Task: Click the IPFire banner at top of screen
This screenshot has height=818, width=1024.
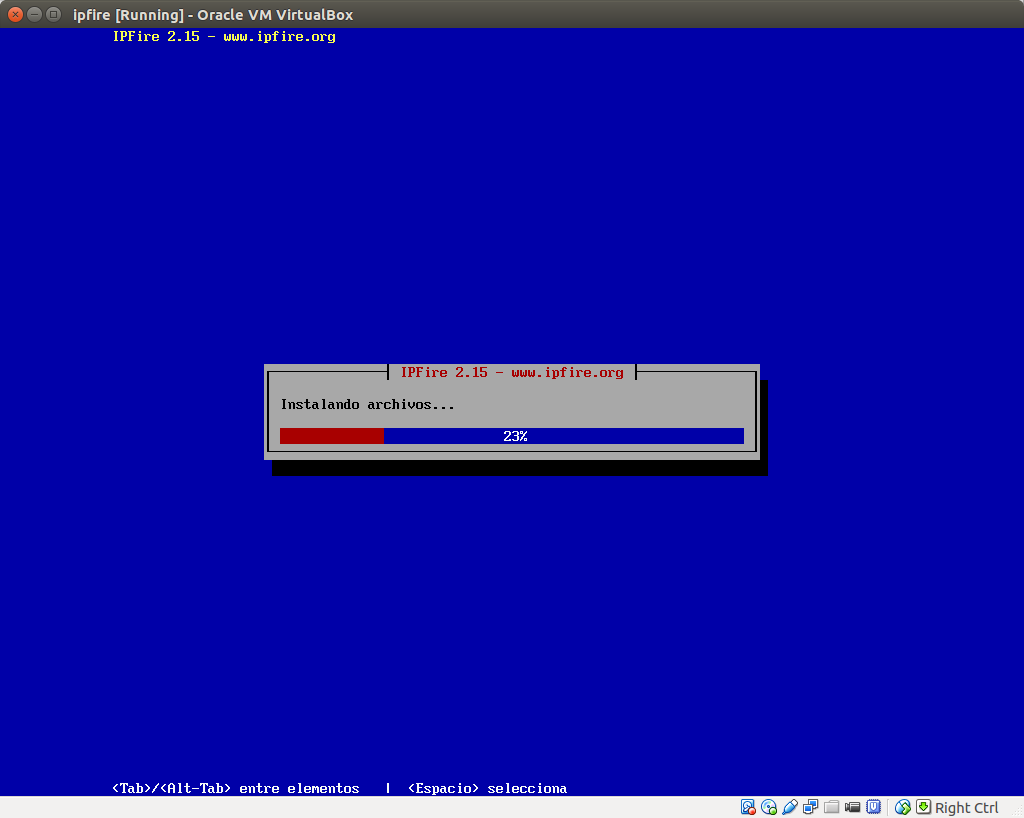Action: tap(224, 36)
